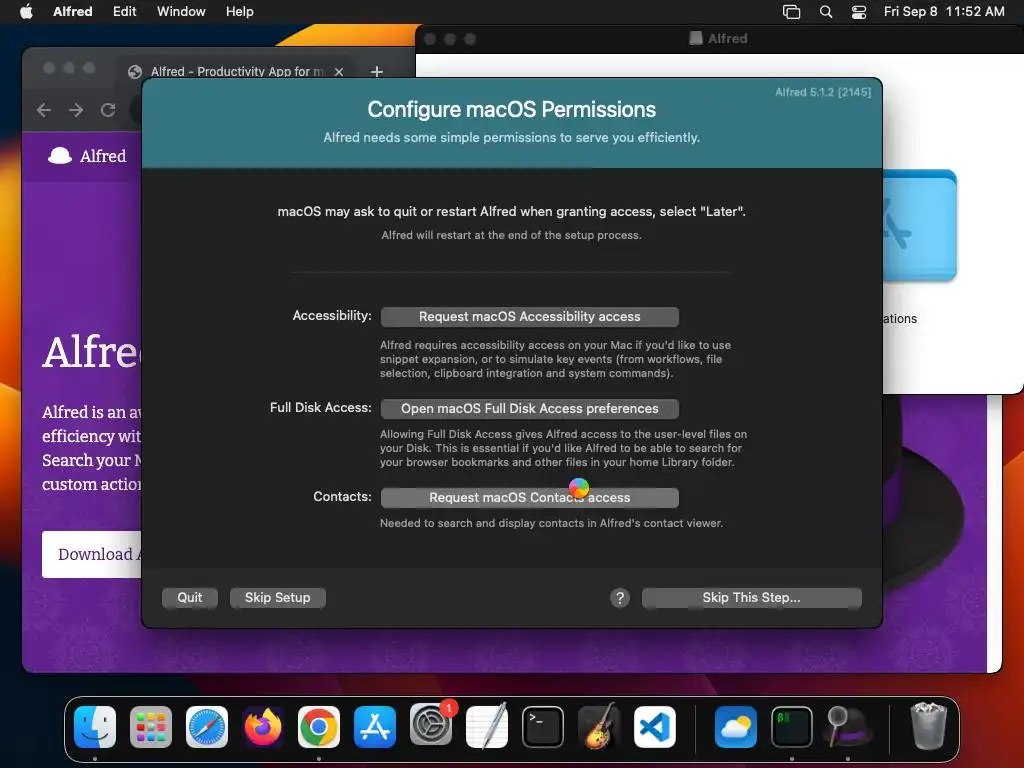Open Google Chrome from the Dock
The width and height of the screenshot is (1024, 768).
319,726
